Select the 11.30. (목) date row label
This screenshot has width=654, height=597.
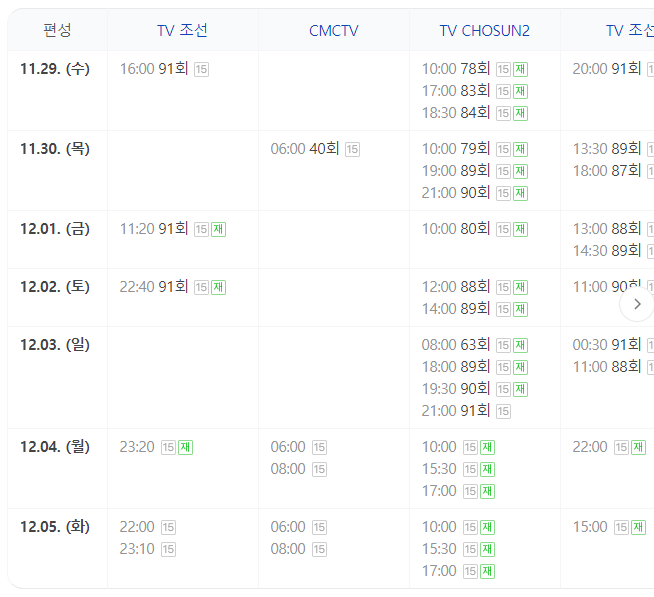click(x=55, y=149)
